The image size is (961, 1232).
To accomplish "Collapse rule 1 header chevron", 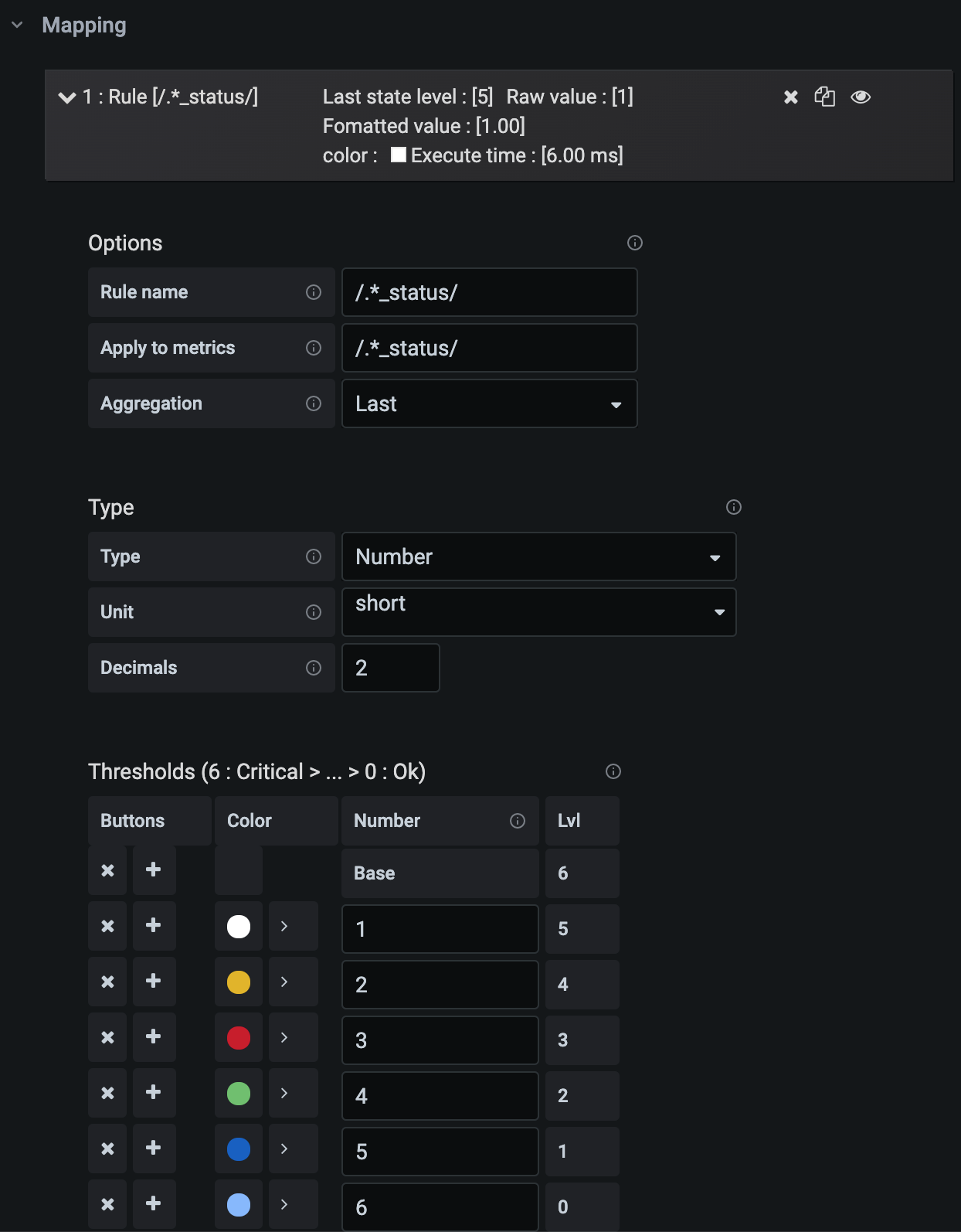I will [65, 97].
